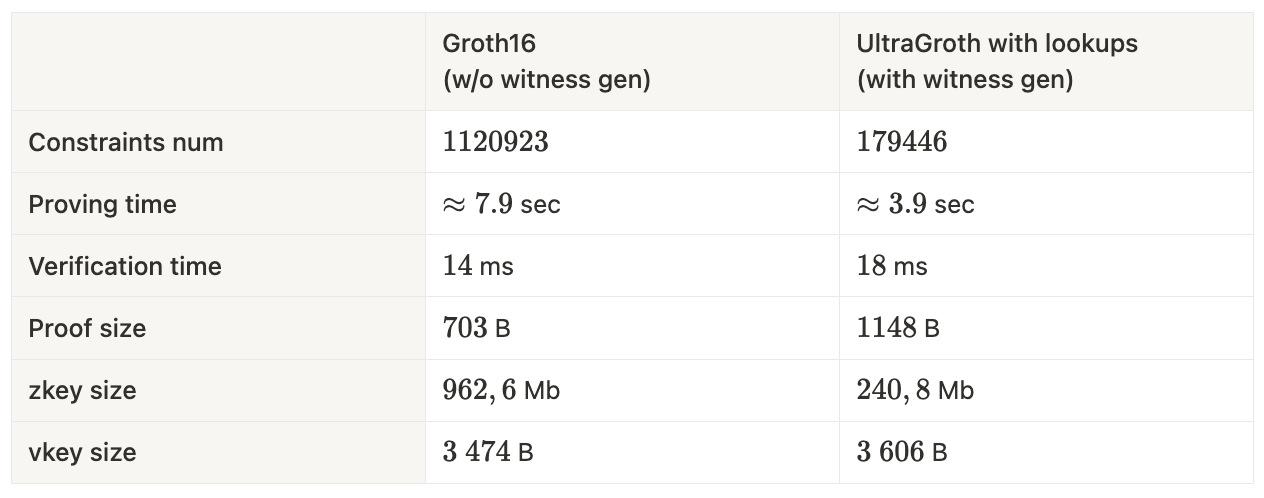Image resolution: width=1264 pixels, height=498 pixels.
Task: Click the Proof size row label
Action: tap(87, 328)
